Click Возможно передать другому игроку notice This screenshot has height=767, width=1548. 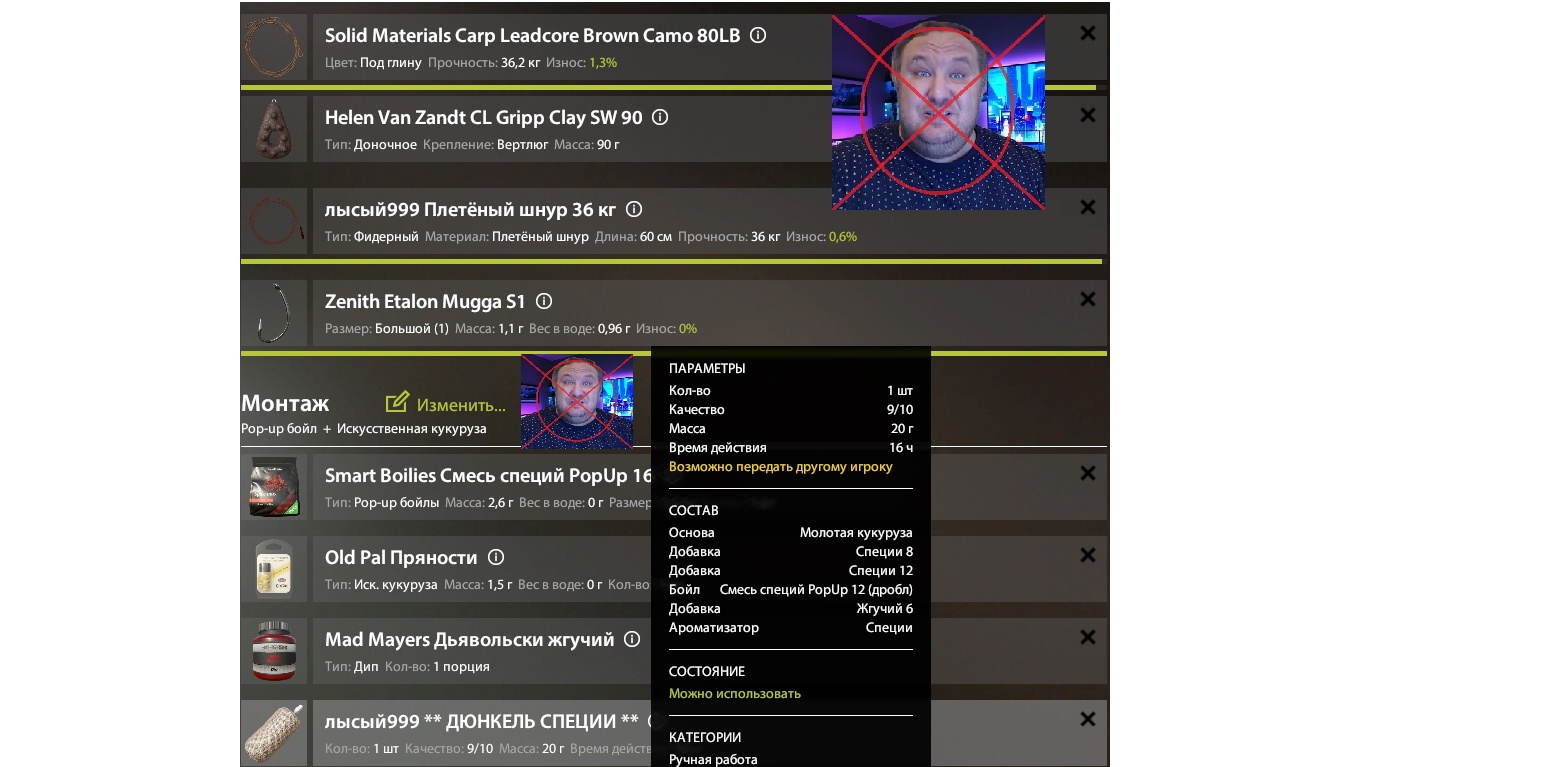point(781,466)
